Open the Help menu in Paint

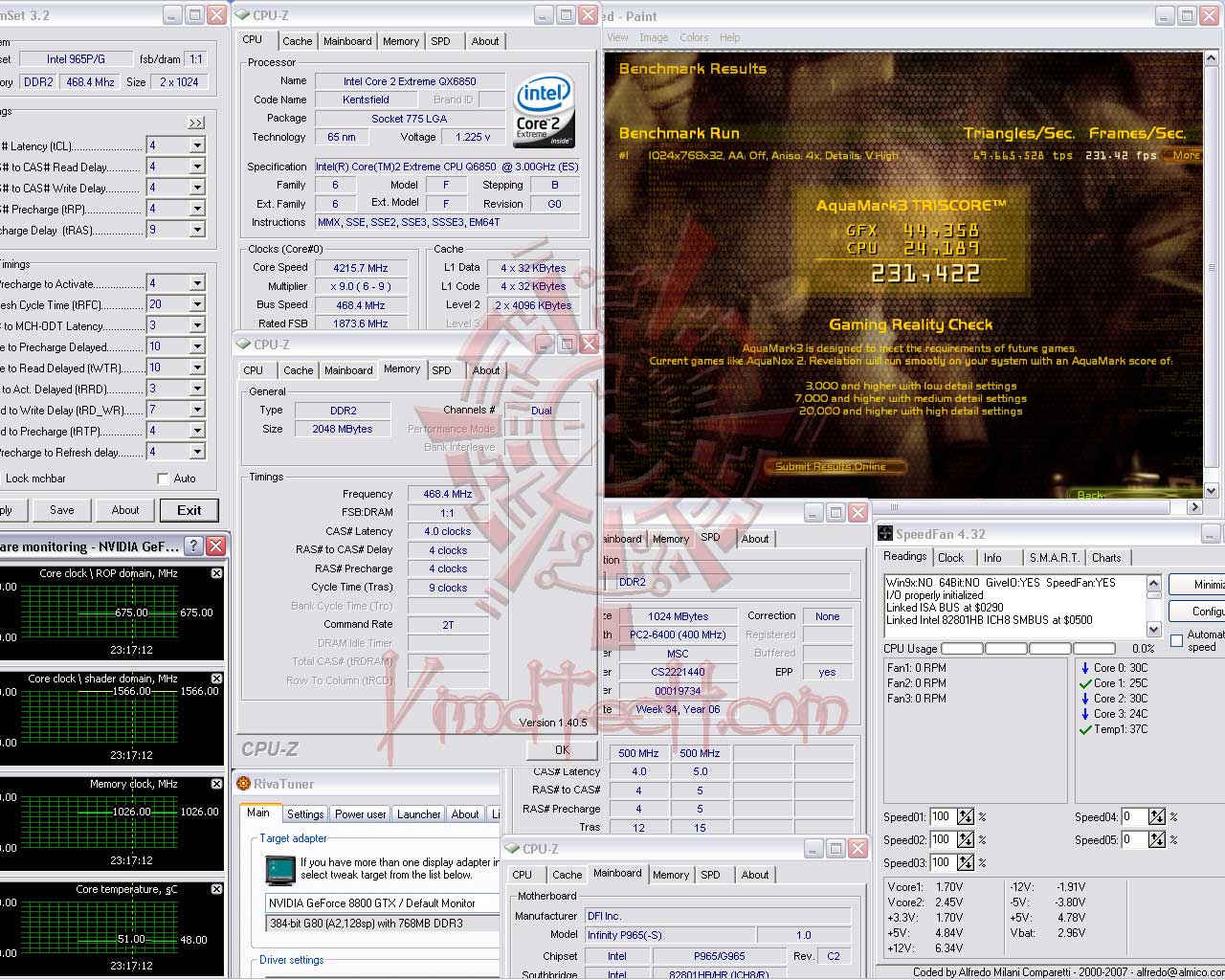point(730,37)
